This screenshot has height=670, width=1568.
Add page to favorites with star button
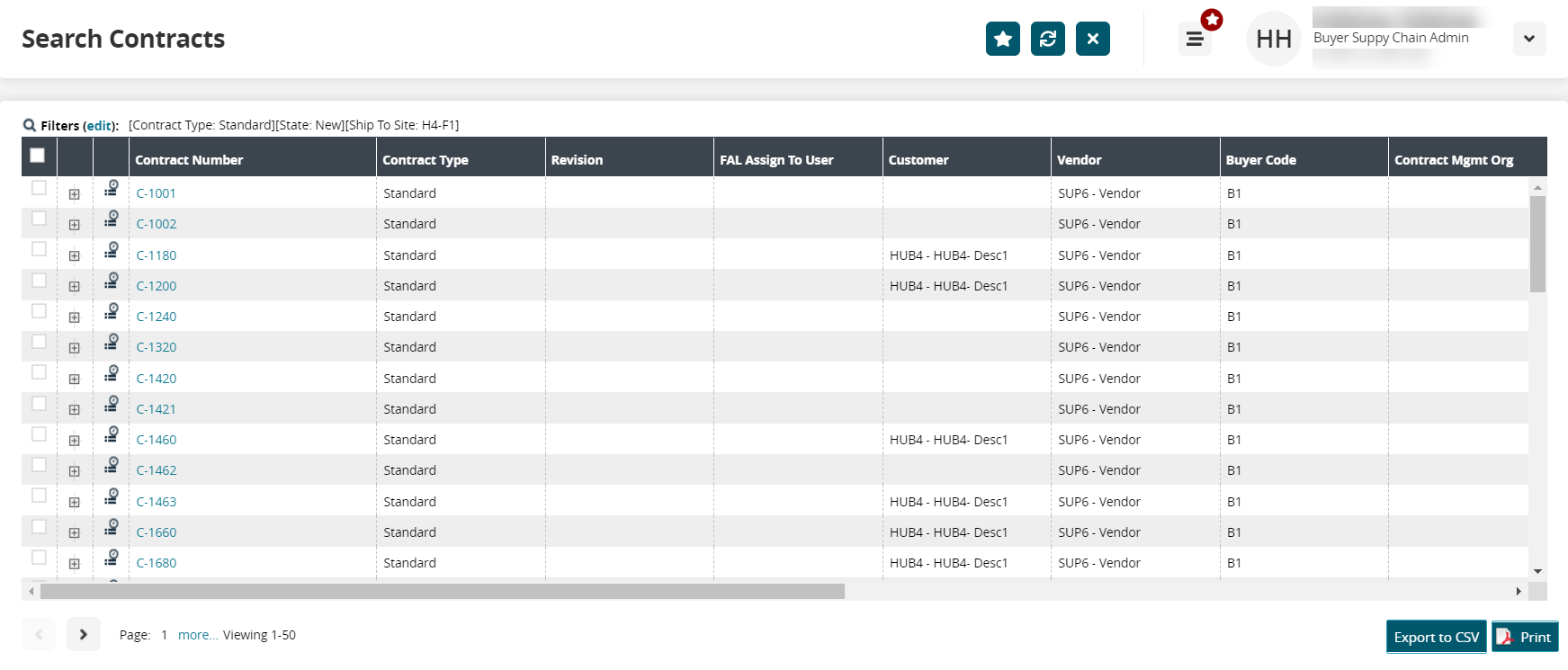click(x=1003, y=39)
